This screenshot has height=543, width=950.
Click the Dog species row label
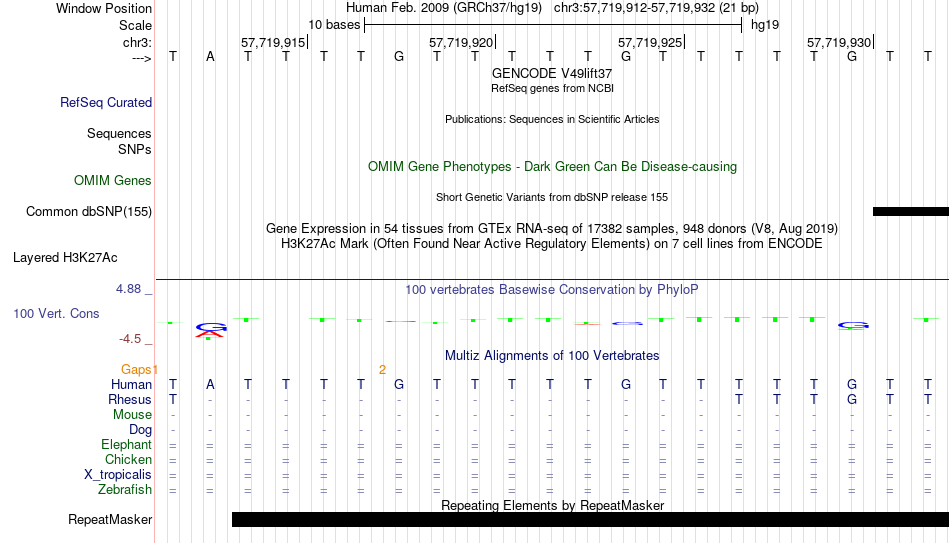tap(141, 430)
